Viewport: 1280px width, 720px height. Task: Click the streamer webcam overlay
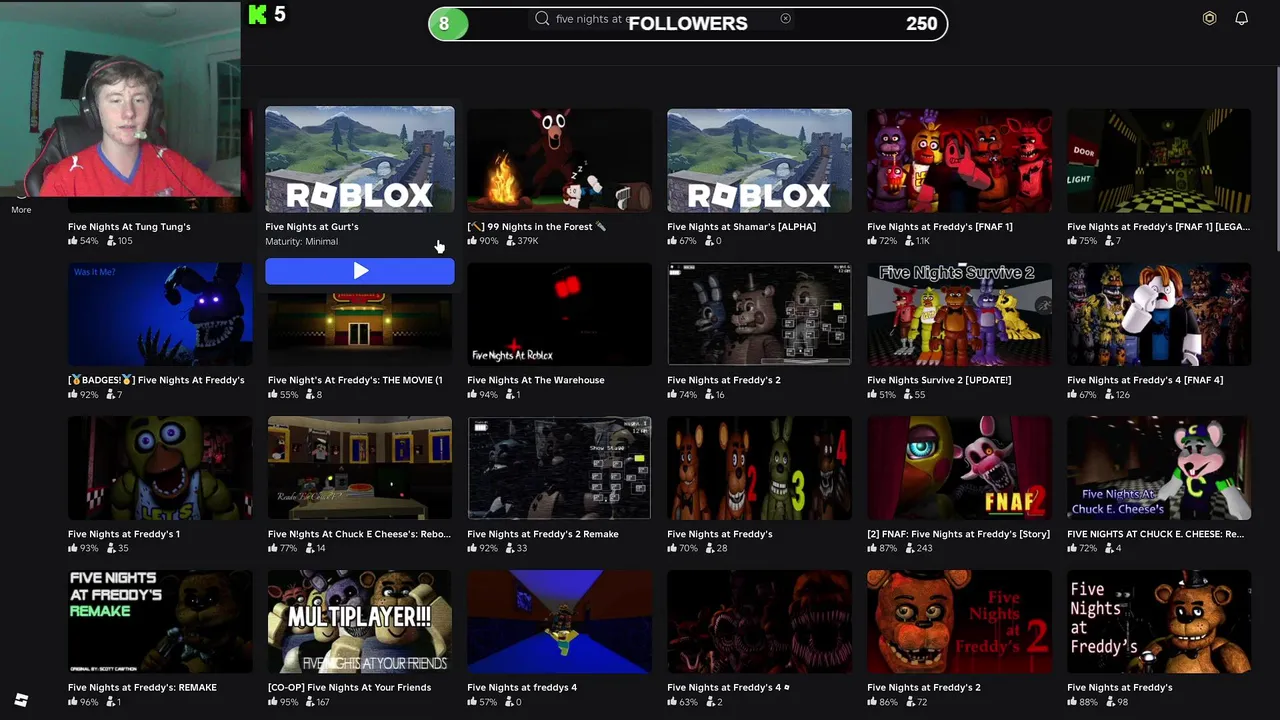pyautogui.click(x=120, y=98)
